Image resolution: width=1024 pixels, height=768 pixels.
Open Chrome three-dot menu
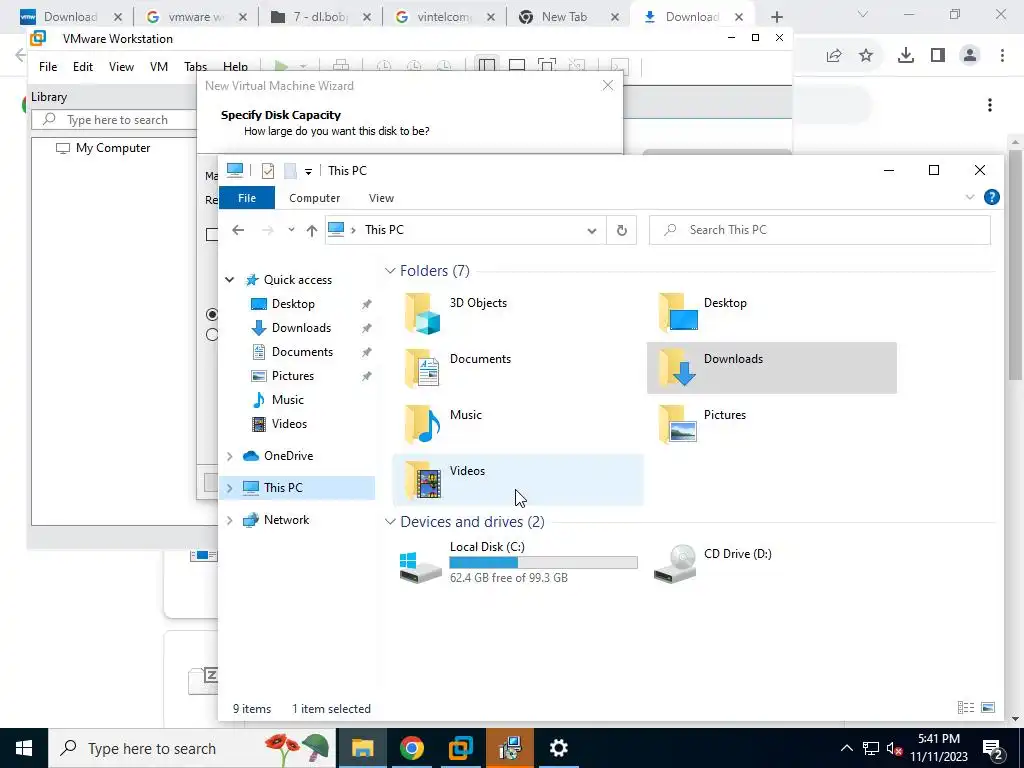1002,56
